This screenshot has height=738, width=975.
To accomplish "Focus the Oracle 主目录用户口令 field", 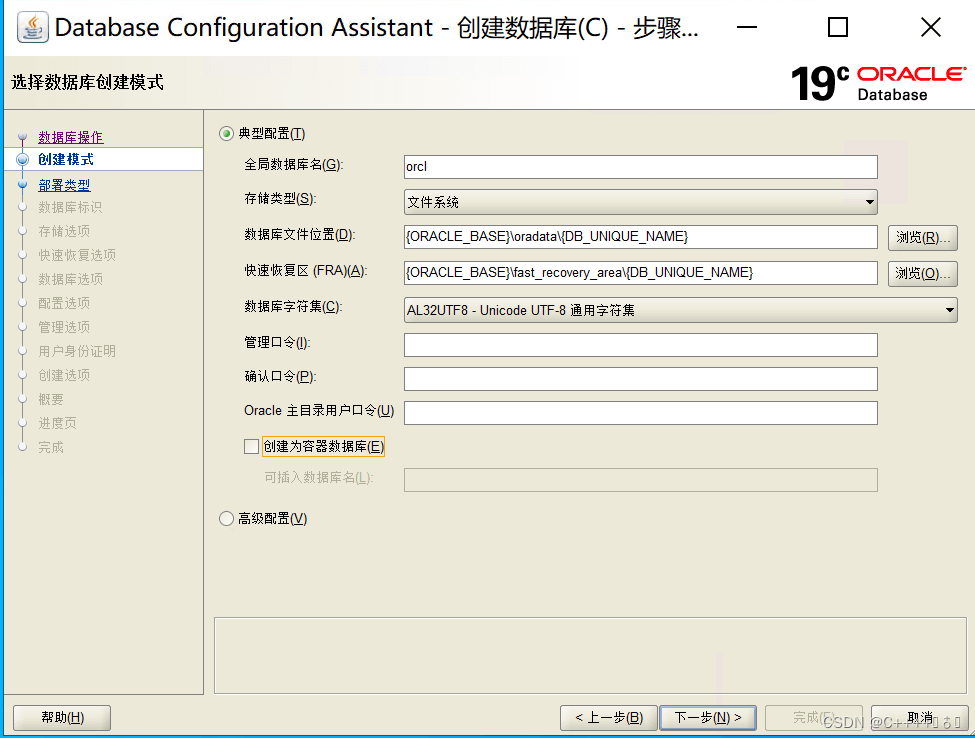I will [640, 413].
